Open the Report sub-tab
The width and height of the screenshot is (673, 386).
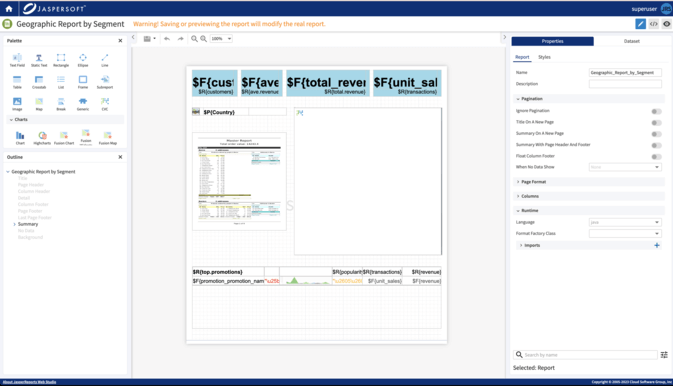(x=522, y=57)
